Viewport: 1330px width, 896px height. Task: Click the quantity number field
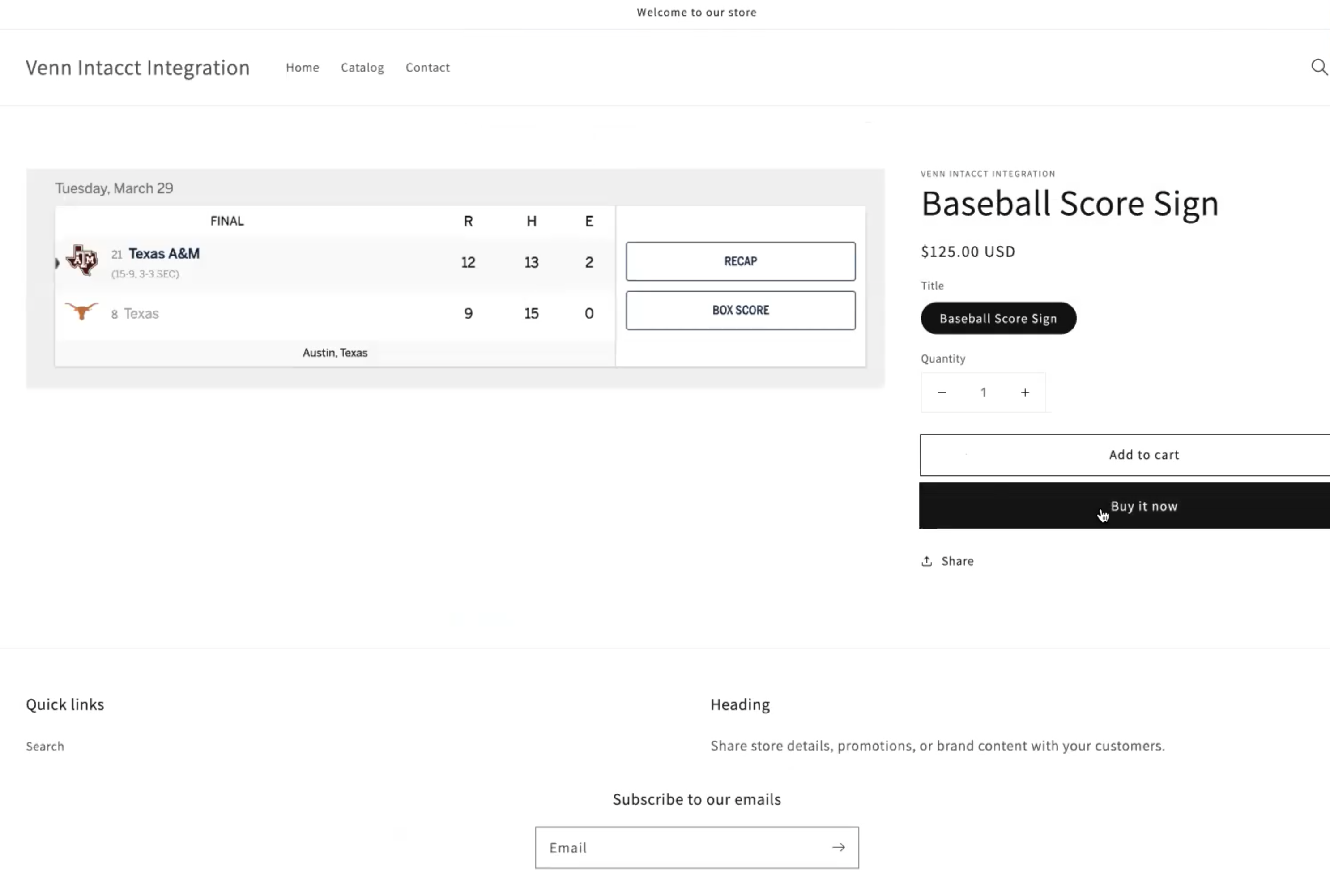pos(983,393)
